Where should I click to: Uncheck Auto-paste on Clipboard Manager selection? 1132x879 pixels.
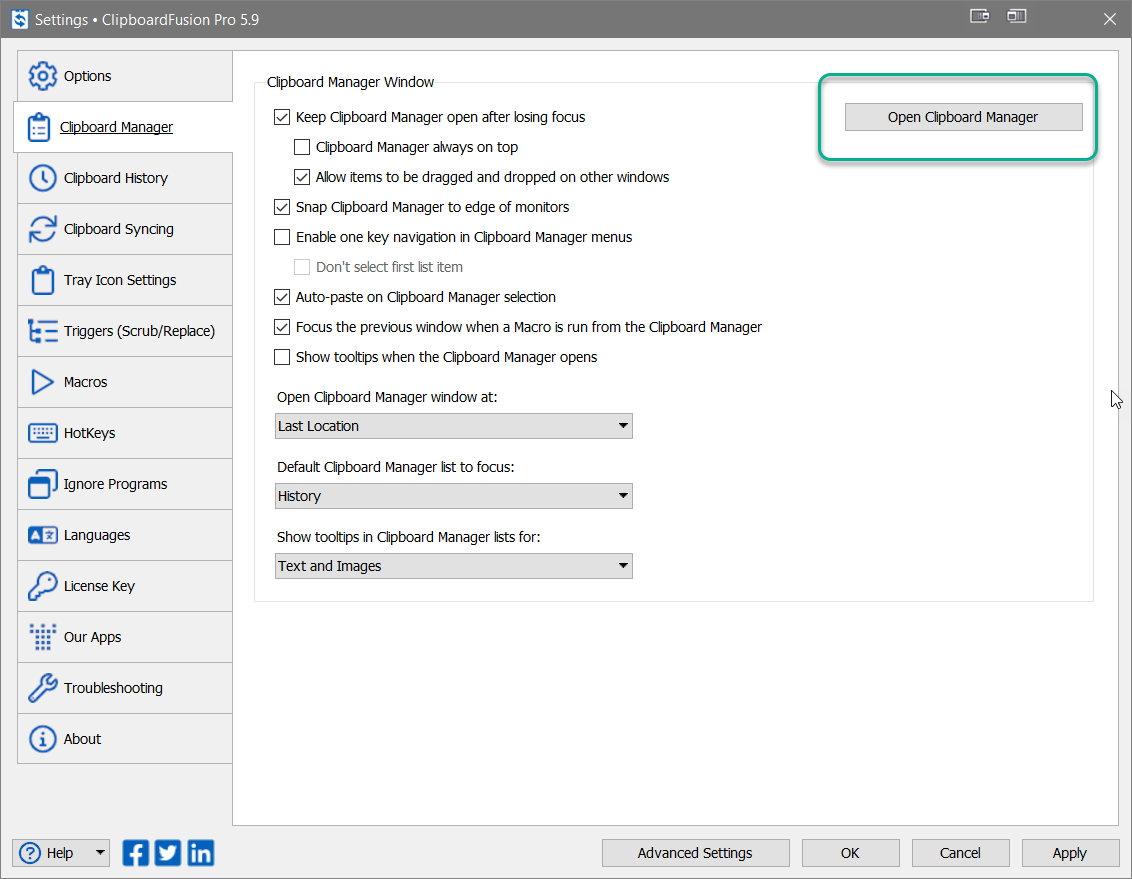tap(282, 297)
